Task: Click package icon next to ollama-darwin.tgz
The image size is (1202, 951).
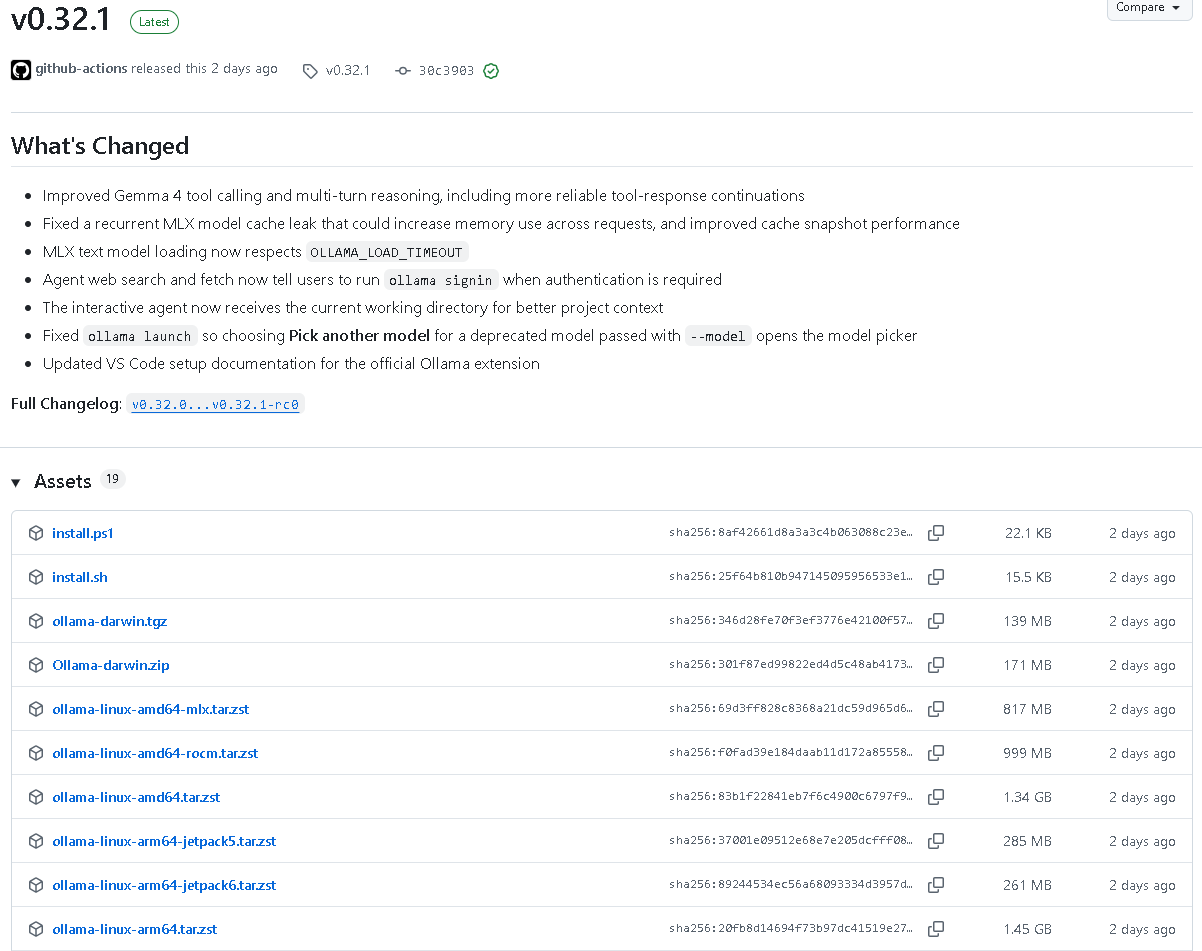Action: [x=36, y=621]
